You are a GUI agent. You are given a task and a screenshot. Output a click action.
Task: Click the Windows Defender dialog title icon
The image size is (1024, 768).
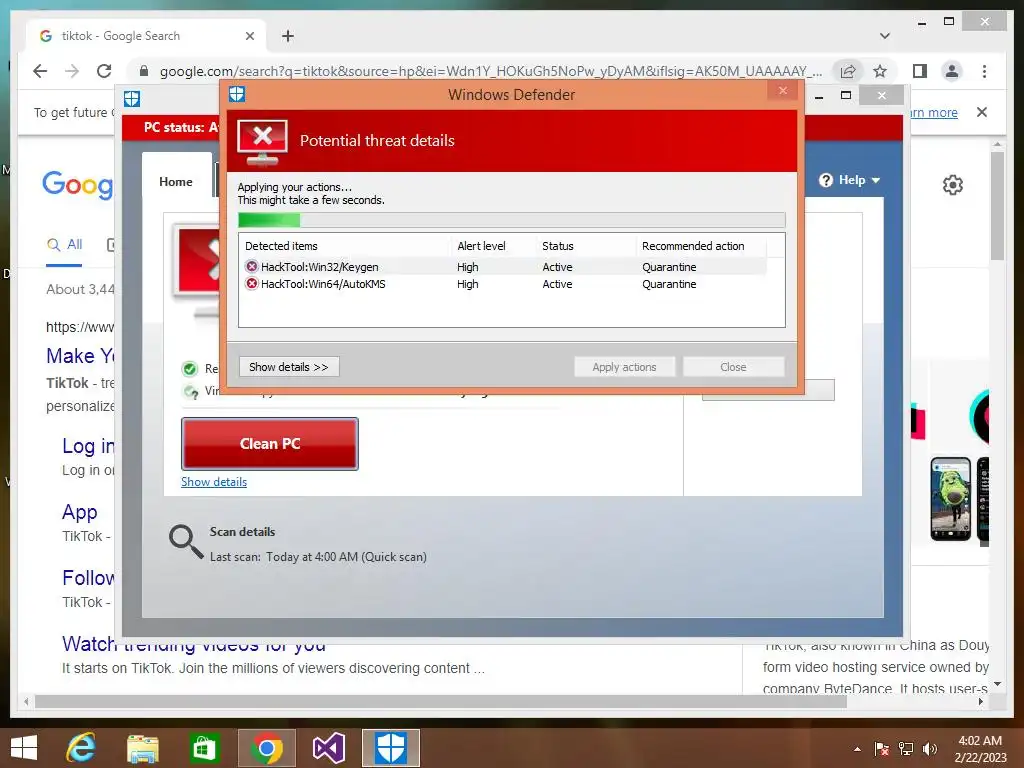point(237,94)
